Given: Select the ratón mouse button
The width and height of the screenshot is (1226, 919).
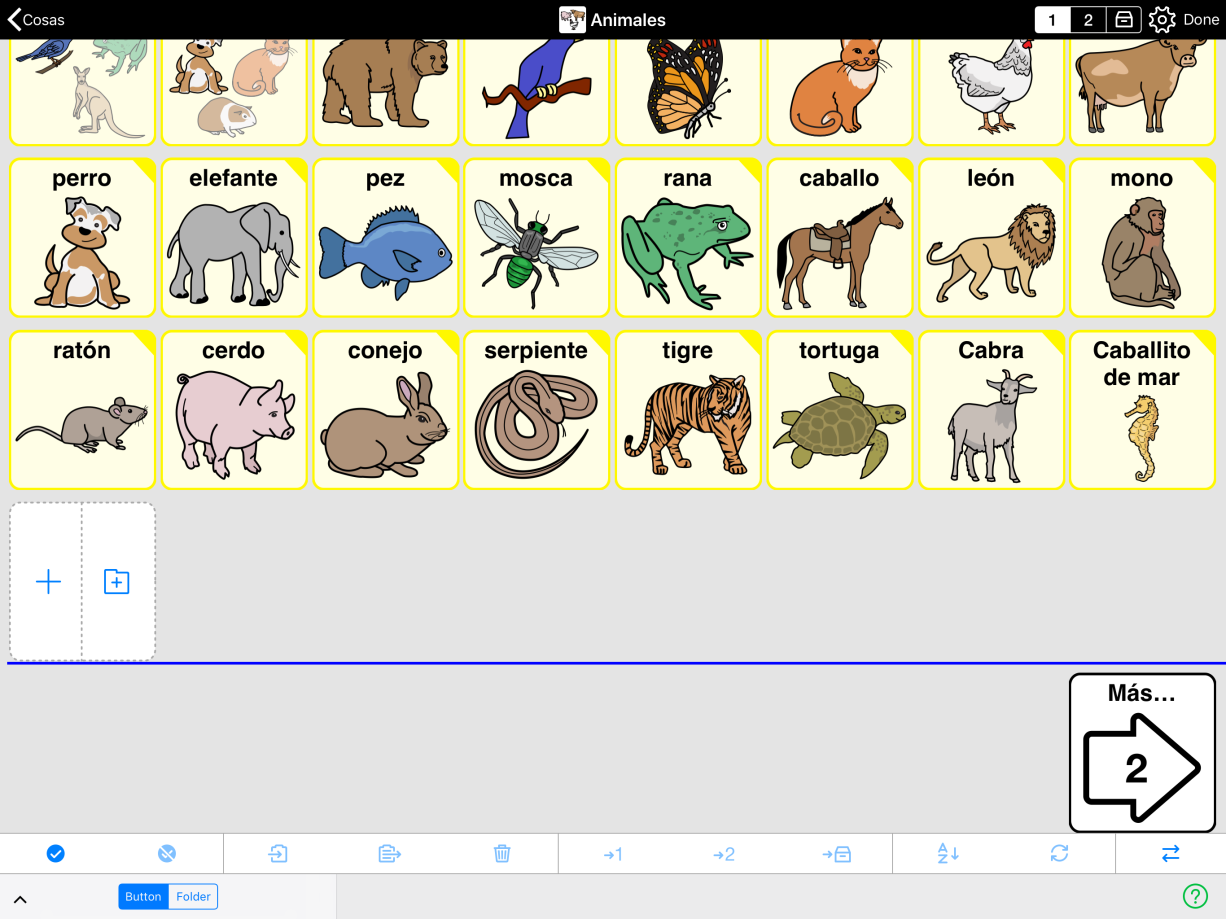Looking at the screenshot, I should coord(82,410).
